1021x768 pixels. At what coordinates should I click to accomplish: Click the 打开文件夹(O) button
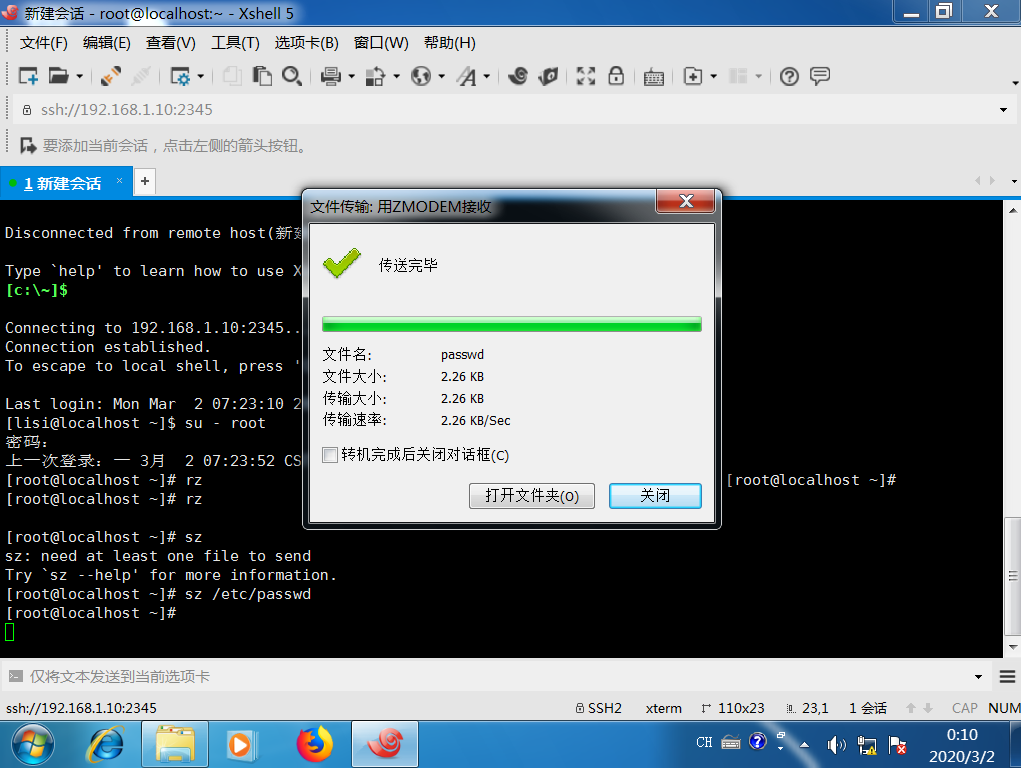click(x=531, y=496)
